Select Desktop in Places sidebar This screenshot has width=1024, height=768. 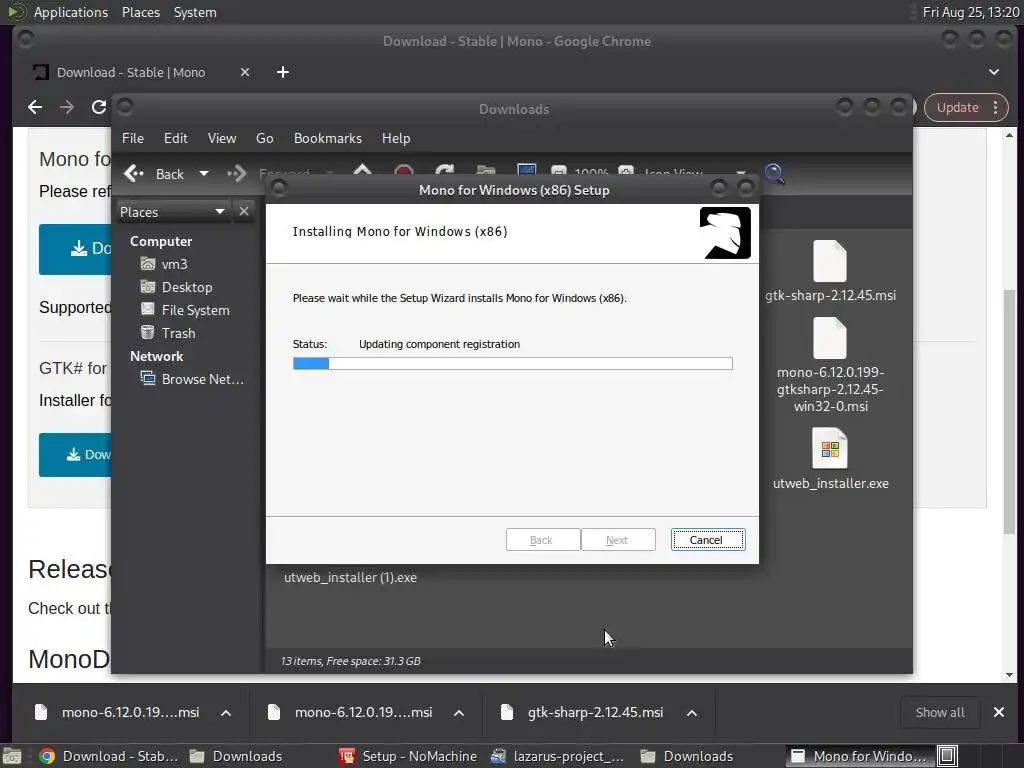tap(187, 287)
